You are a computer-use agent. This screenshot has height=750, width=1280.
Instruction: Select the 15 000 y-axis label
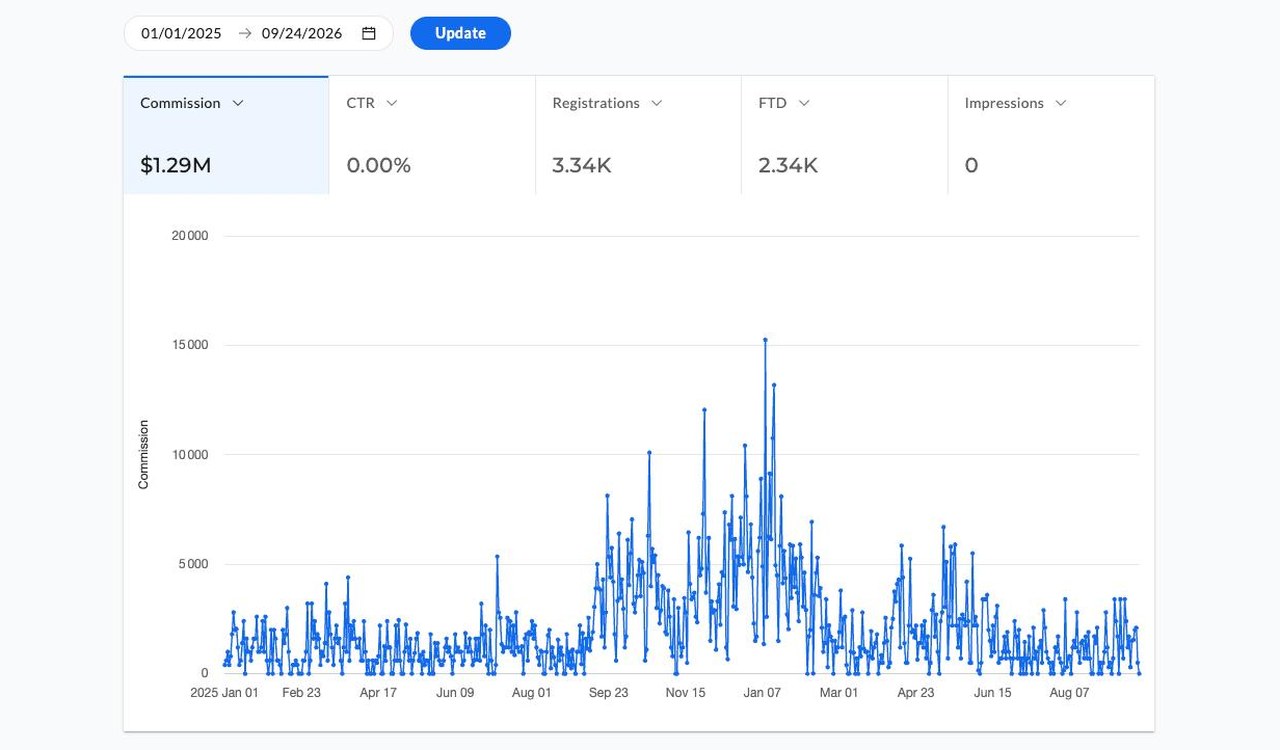point(190,345)
